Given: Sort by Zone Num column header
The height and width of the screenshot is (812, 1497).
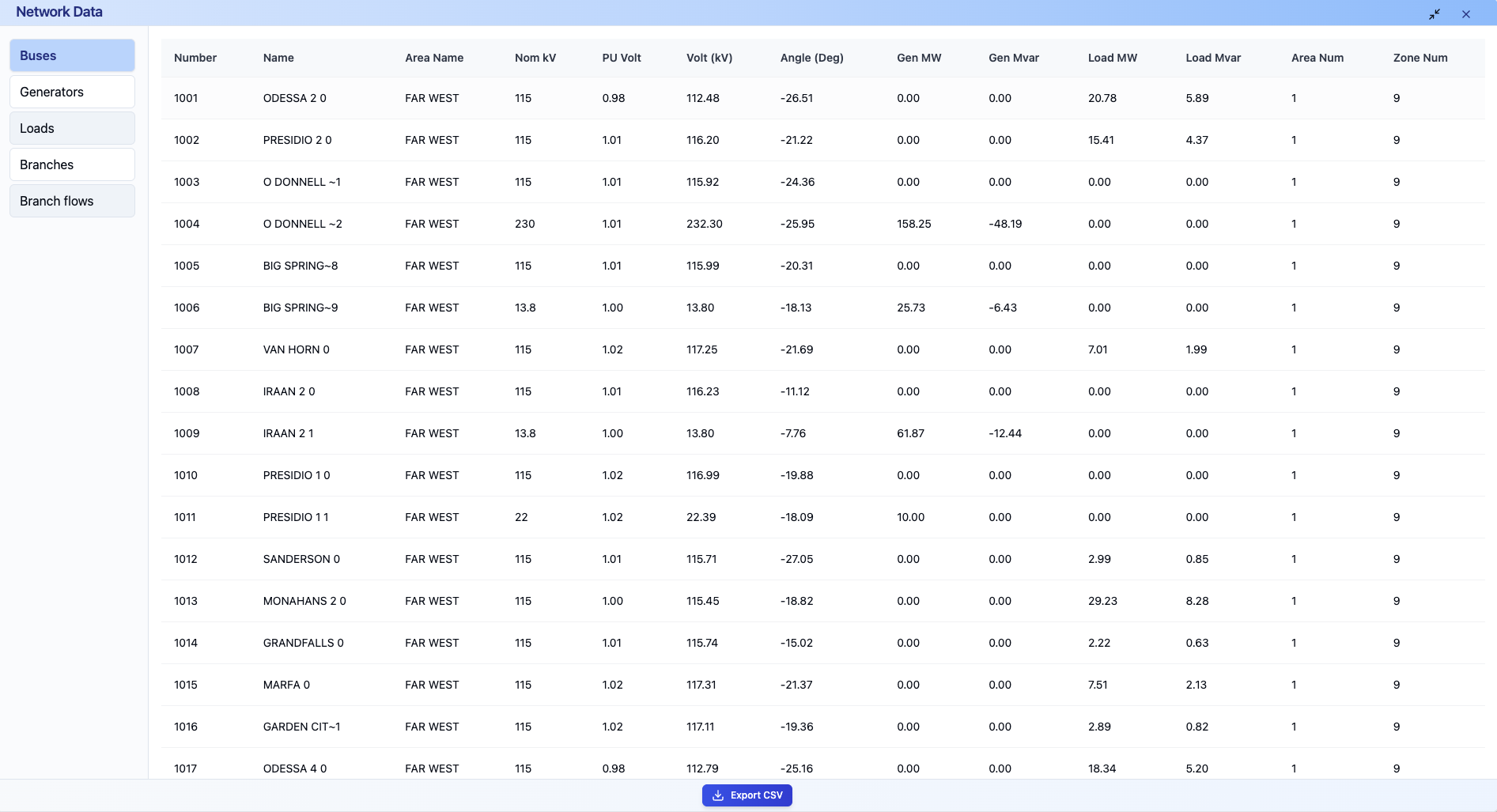Looking at the screenshot, I should coord(1420,58).
